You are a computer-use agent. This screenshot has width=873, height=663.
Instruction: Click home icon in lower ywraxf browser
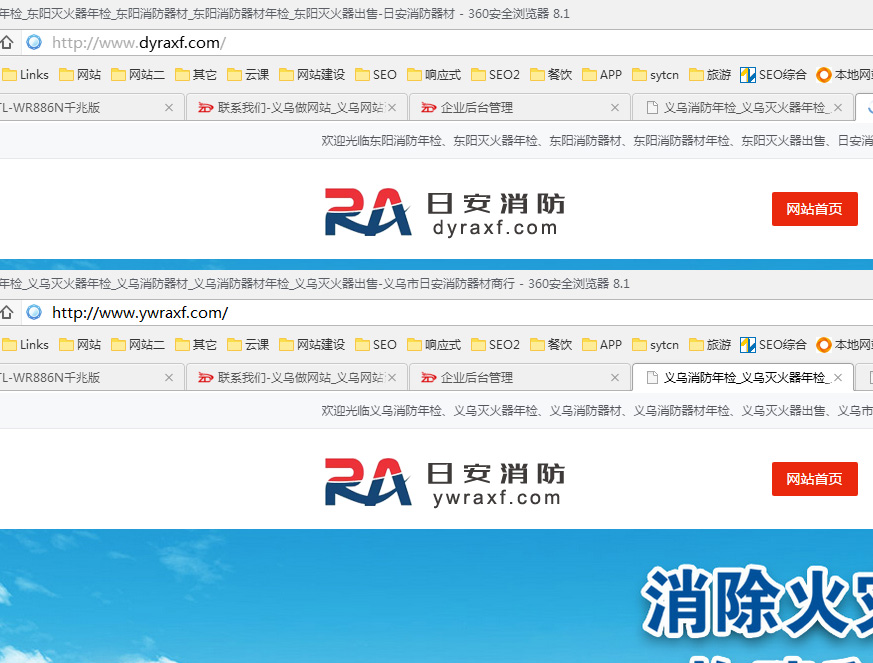coord(6,312)
